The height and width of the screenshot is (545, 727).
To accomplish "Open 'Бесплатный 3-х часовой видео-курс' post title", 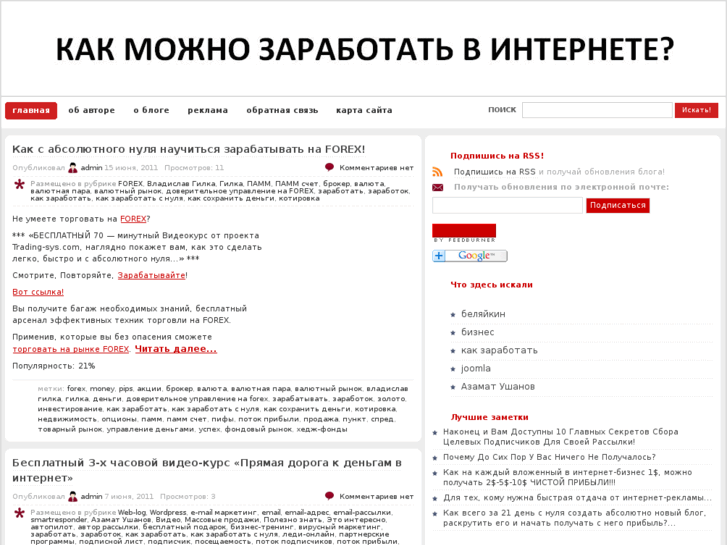I will [207, 470].
